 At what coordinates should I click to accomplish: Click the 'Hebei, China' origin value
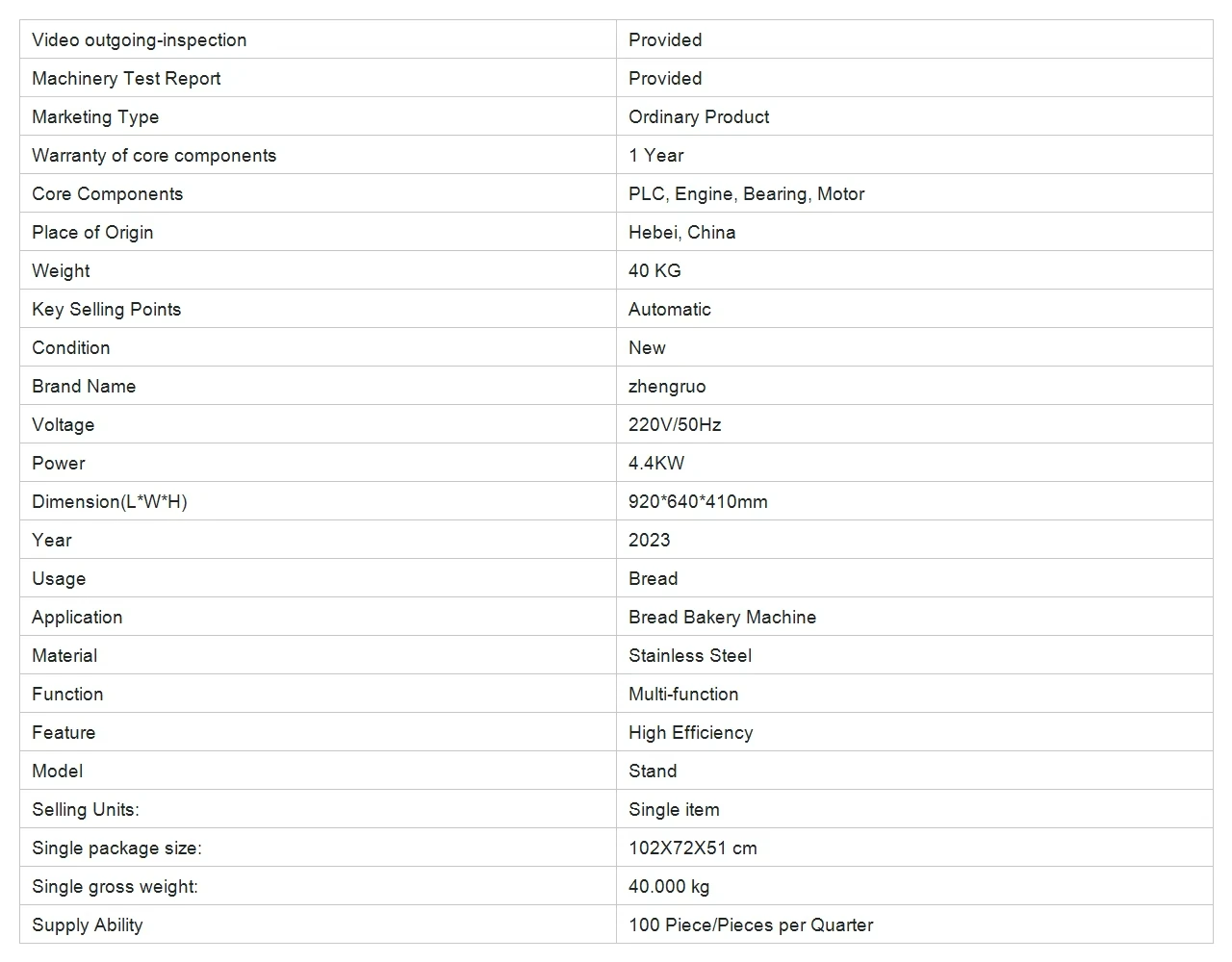coord(681,232)
